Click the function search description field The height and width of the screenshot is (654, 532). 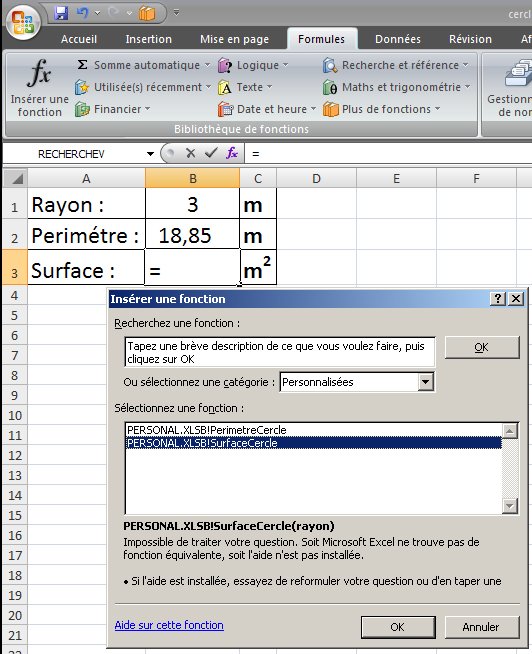coord(280,352)
